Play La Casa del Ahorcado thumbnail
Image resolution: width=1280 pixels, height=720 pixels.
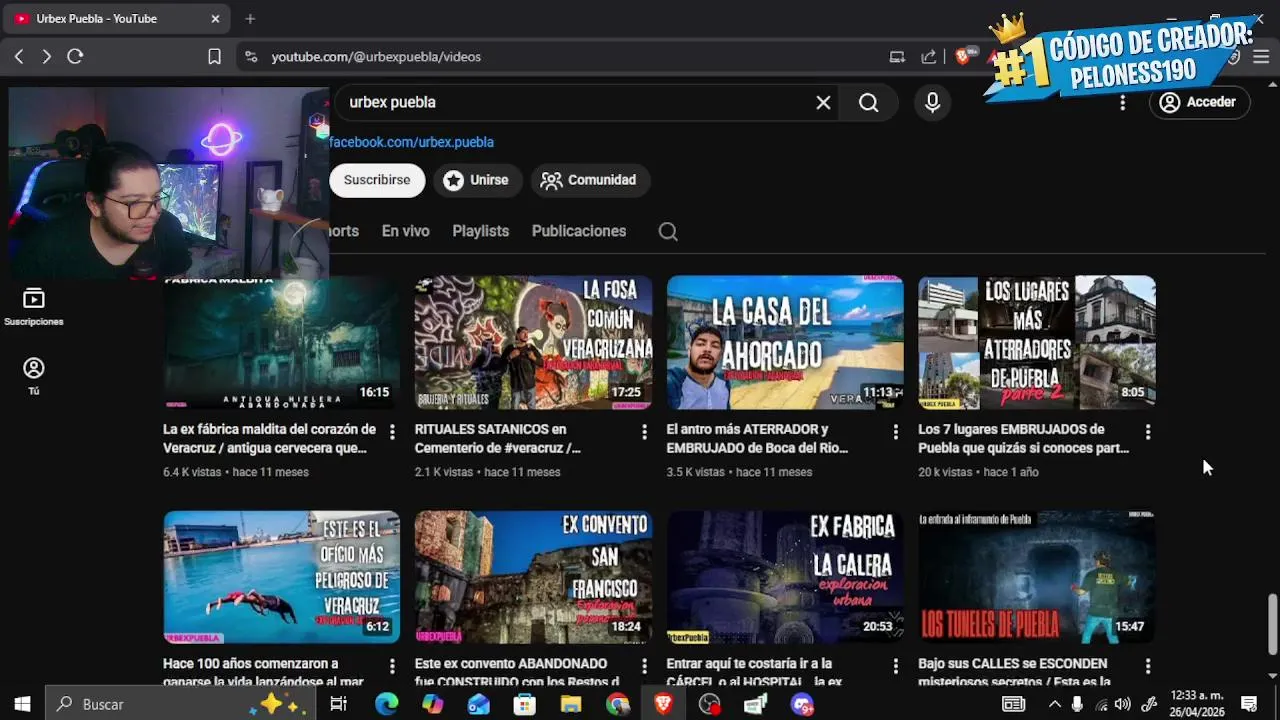(x=785, y=342)
